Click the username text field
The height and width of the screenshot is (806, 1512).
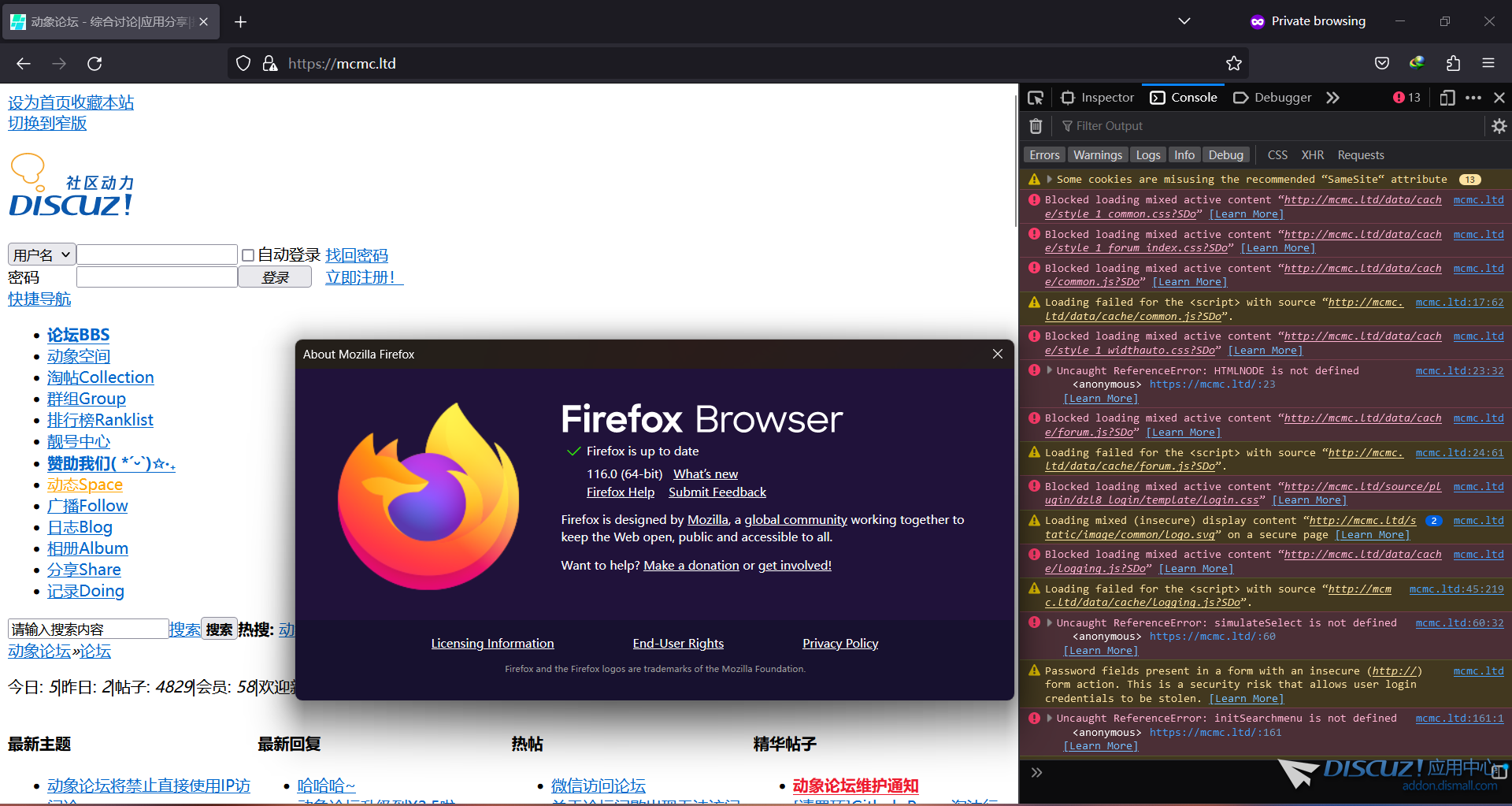(157, 254)
